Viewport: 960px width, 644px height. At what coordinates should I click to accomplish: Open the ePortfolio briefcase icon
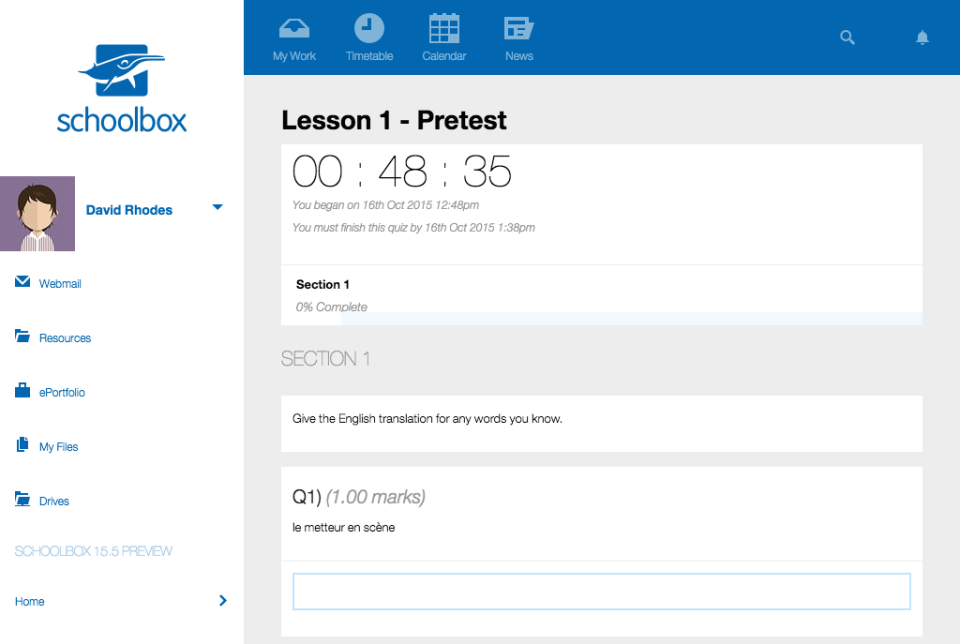pos(21,391)
